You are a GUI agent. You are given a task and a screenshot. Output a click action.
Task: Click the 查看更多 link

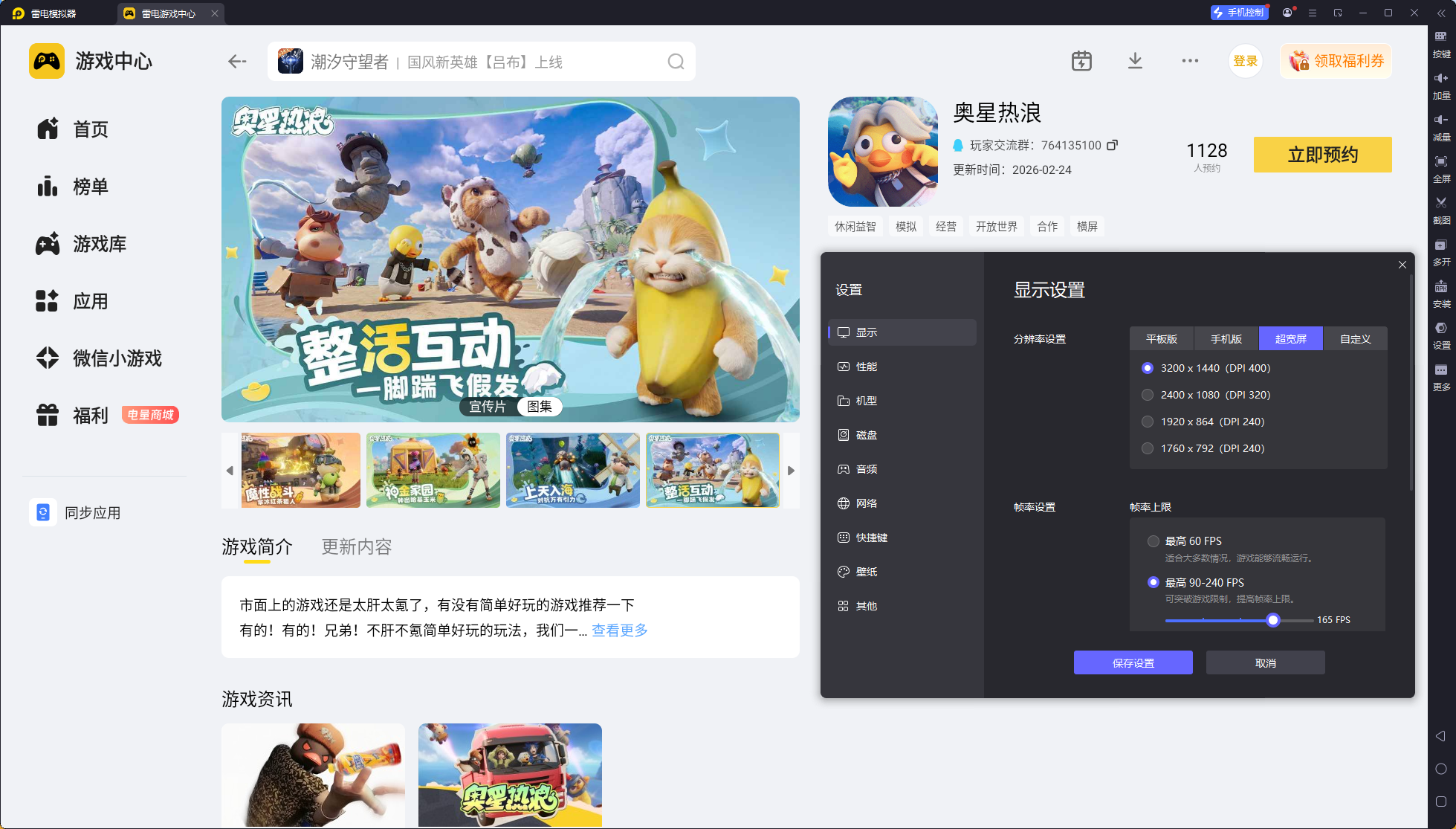pos(620,630)
